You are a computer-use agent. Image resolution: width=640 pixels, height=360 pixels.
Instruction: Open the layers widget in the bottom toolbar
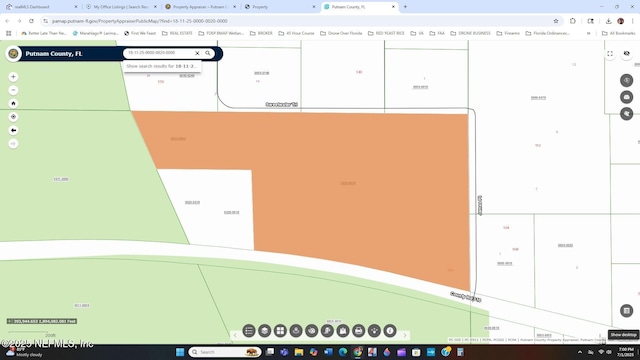(264, 331)
